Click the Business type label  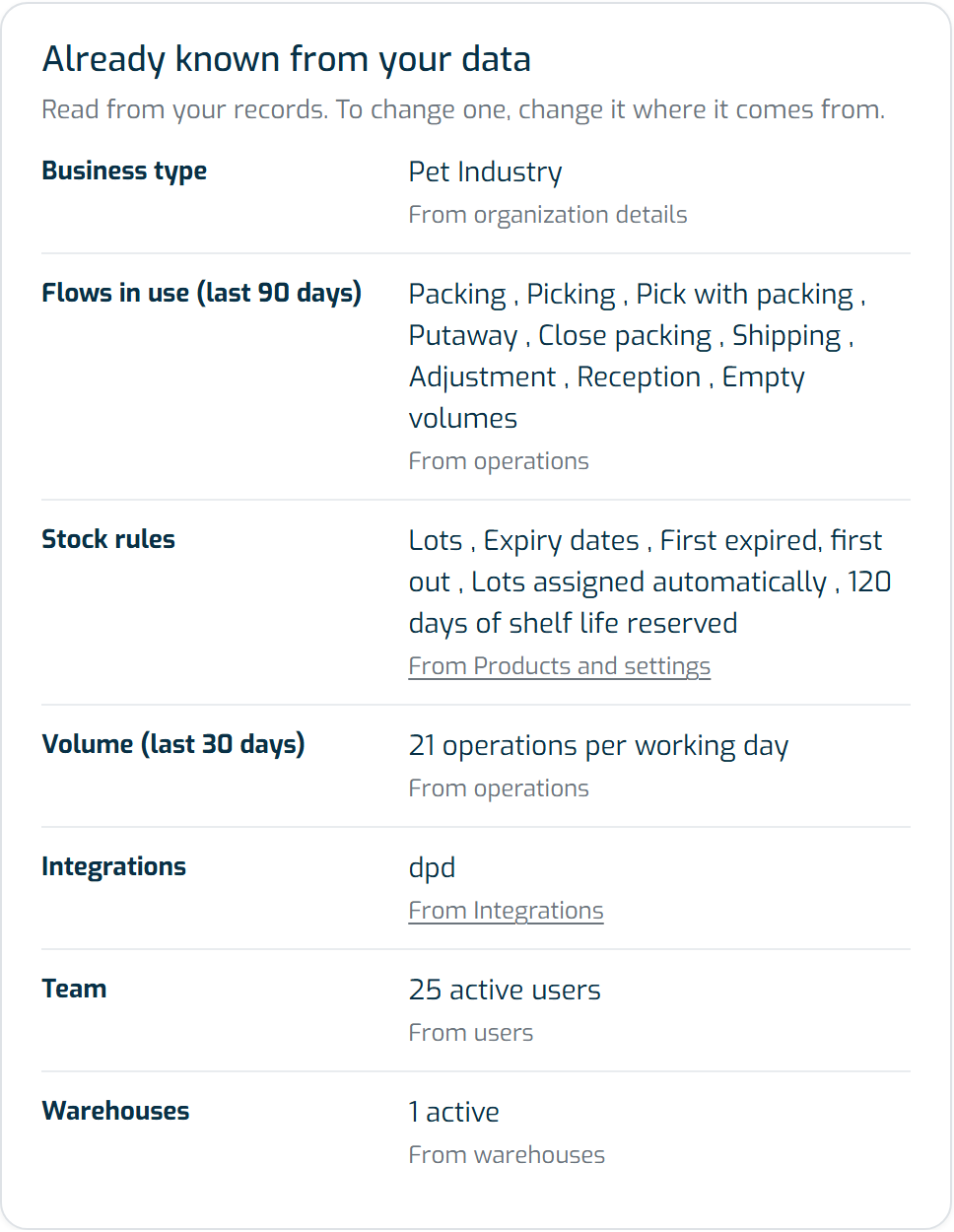coord(124,171)
